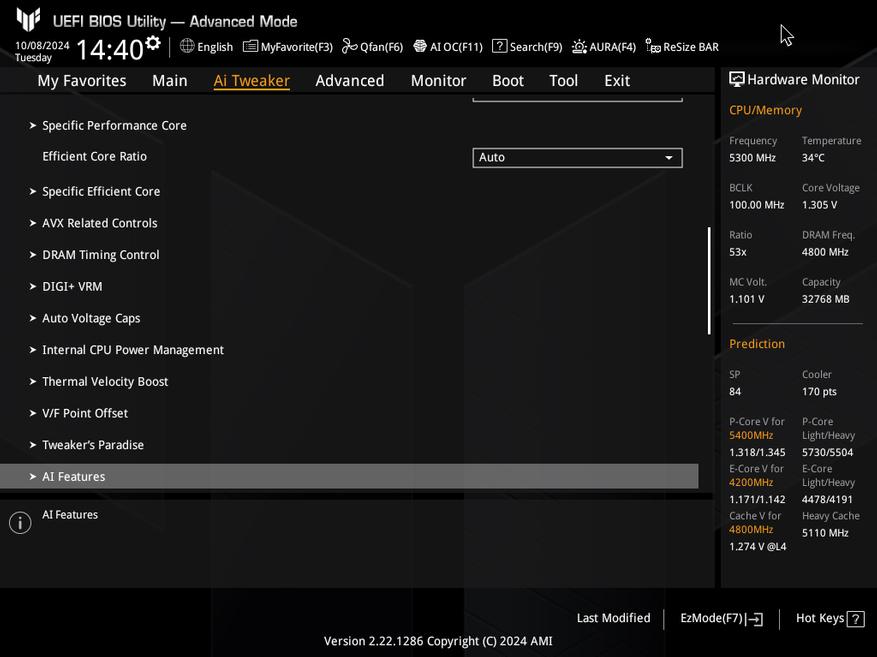This screenshot has width=877, height=657.
Task: Click the 100.00 MHz BCLK value
Action: (756, 205)
